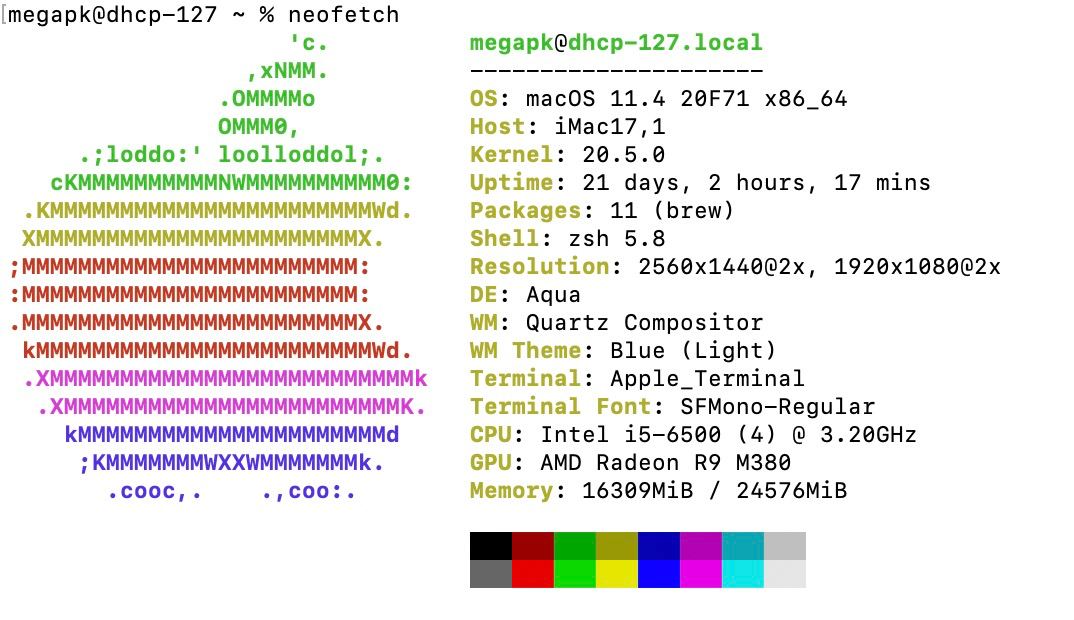The width and height of the screenshot is (1074, 620).
Task: Click the CPU line Intel i5-6500
Action: (x=693, y=434)
